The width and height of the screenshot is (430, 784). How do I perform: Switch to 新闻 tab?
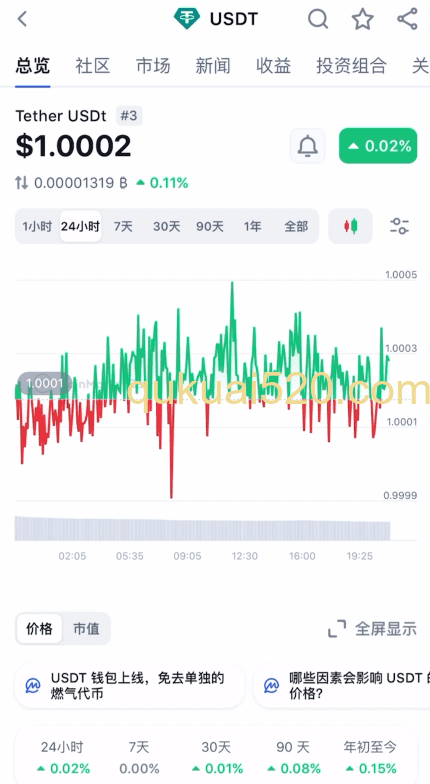213,66
